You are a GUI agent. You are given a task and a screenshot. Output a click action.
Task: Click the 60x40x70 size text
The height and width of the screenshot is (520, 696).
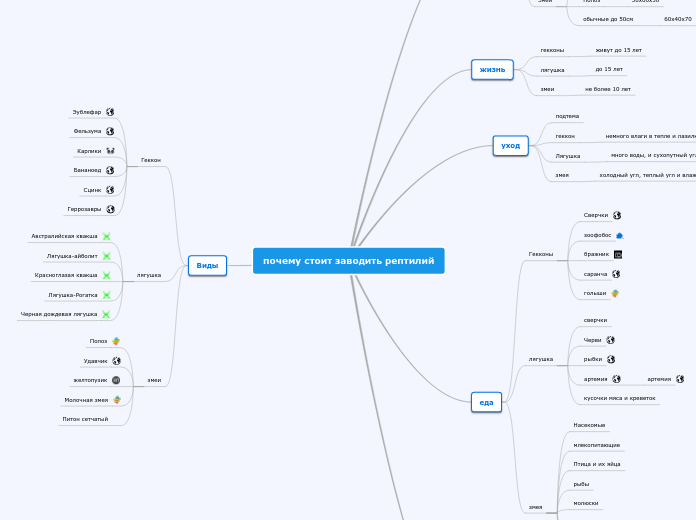[x=678, y=19]
